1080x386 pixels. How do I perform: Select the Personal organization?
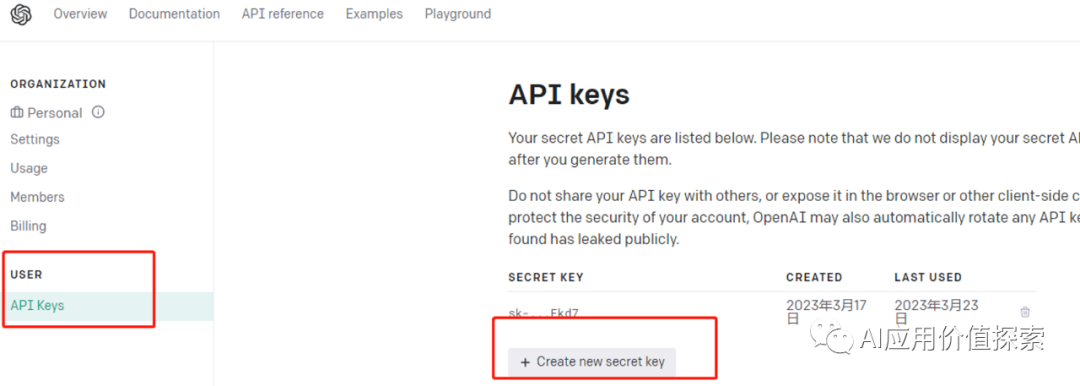click(x=54, y=112)
